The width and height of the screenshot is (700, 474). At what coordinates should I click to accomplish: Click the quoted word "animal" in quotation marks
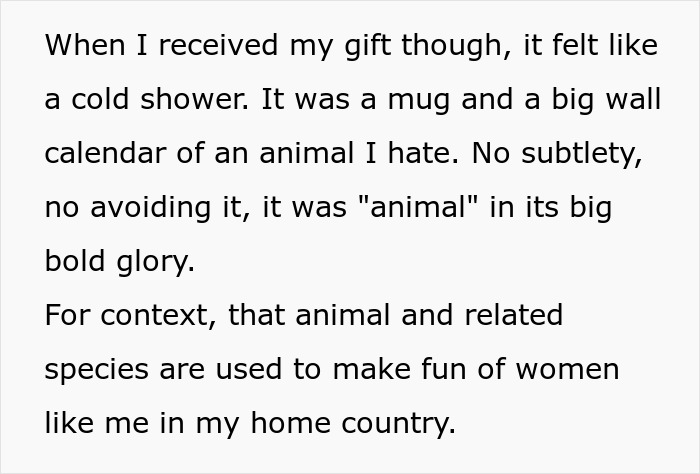point(406,207)
